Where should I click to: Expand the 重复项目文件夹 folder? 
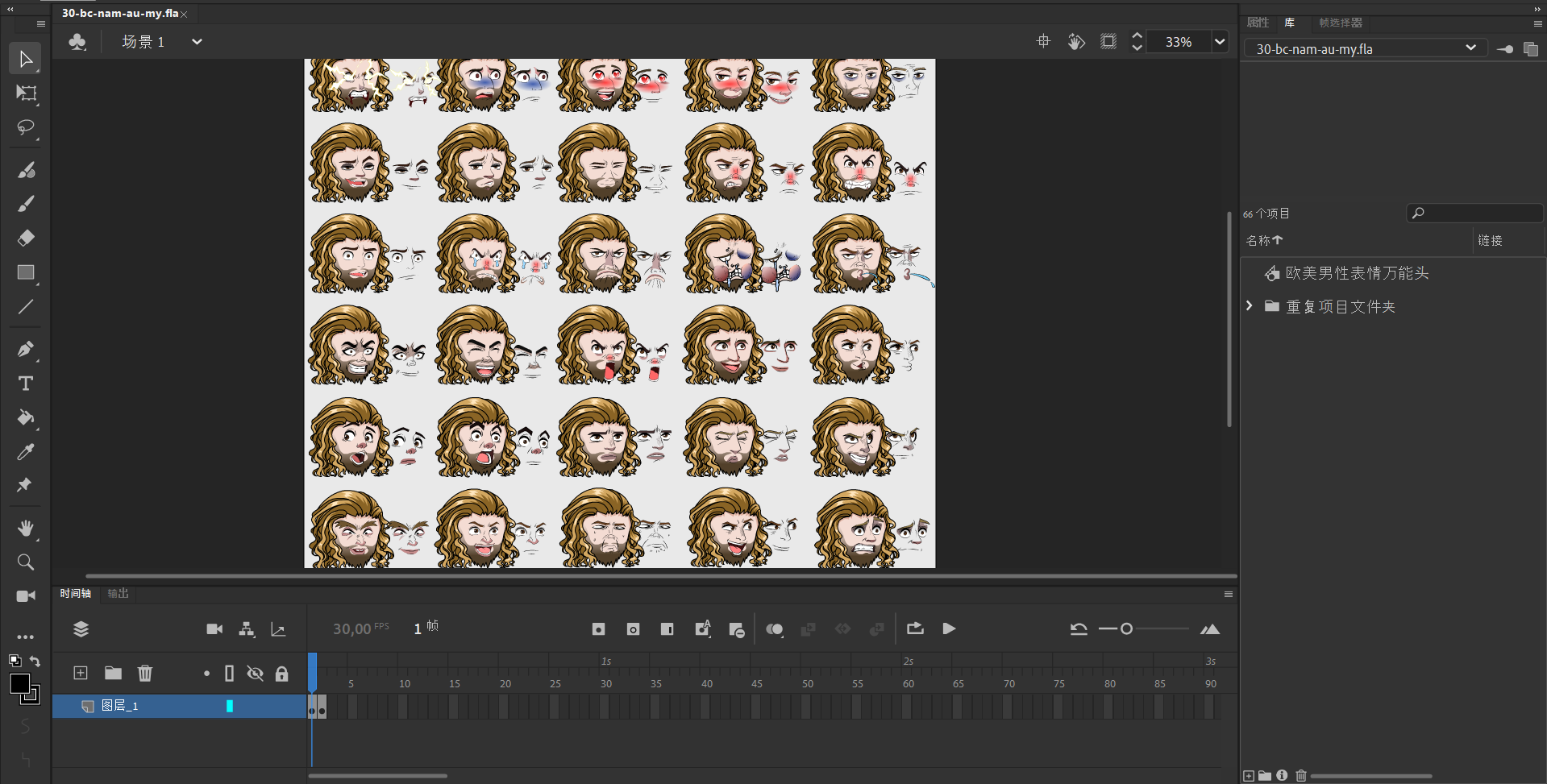[x=1250, y=306]
